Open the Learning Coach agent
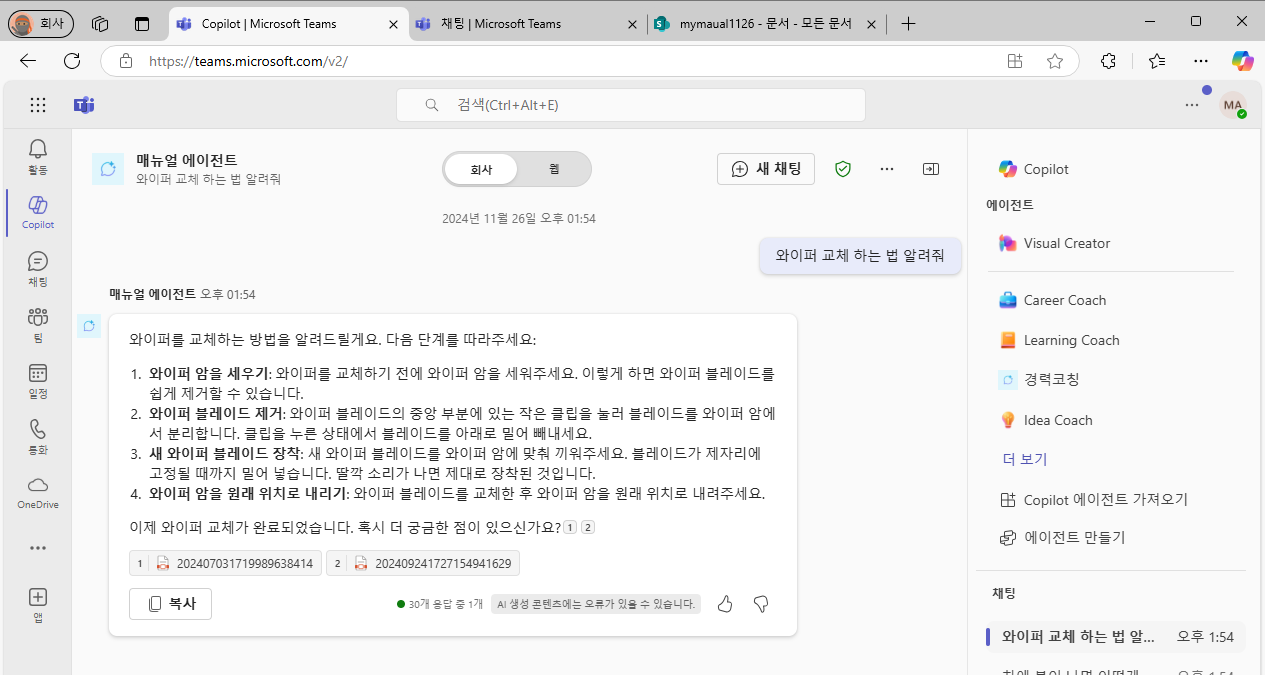This screenshot has height=675, width=1265. [1059, 340]
